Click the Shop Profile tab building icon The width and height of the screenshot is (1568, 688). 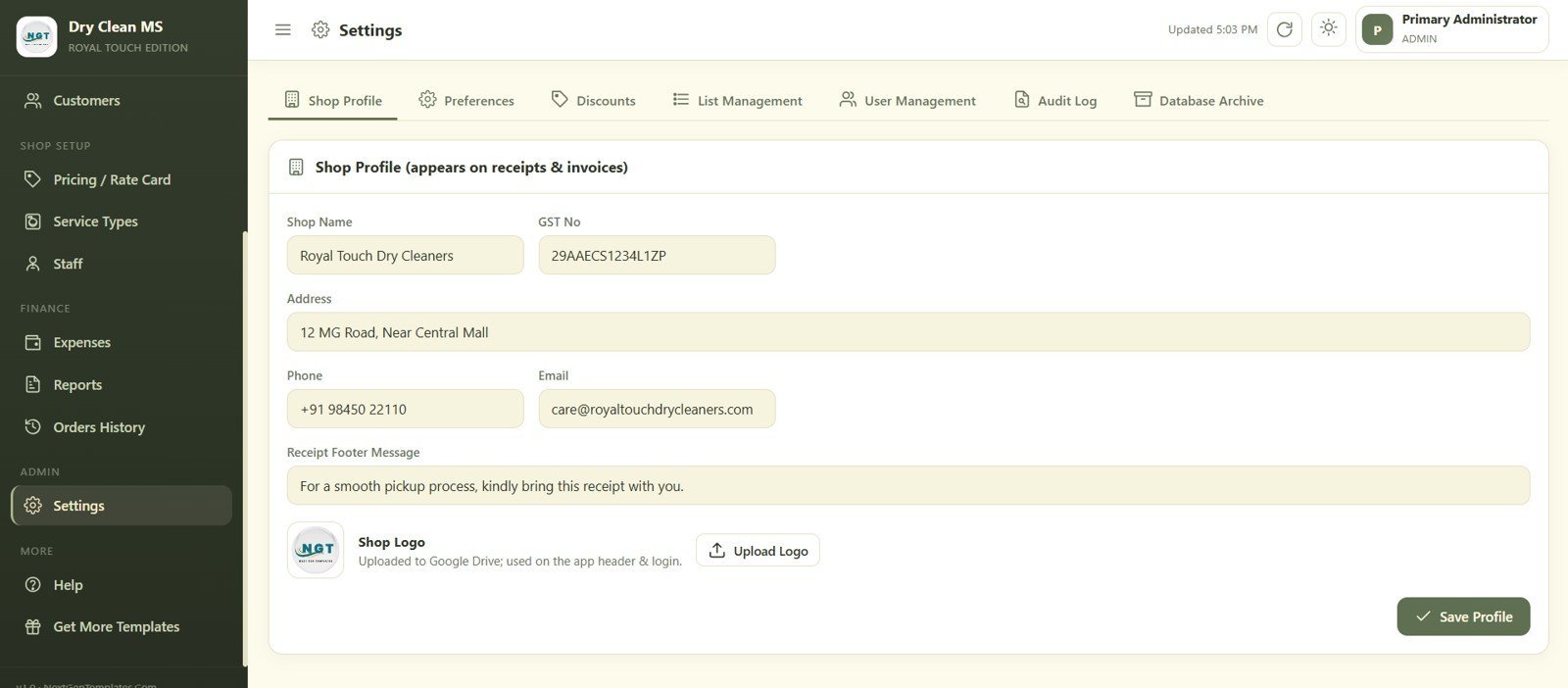[x=292, y=99]
